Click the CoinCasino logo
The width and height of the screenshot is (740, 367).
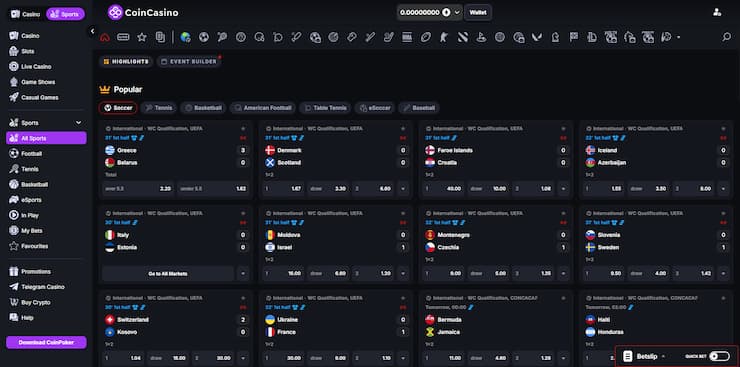click(143, 13)
